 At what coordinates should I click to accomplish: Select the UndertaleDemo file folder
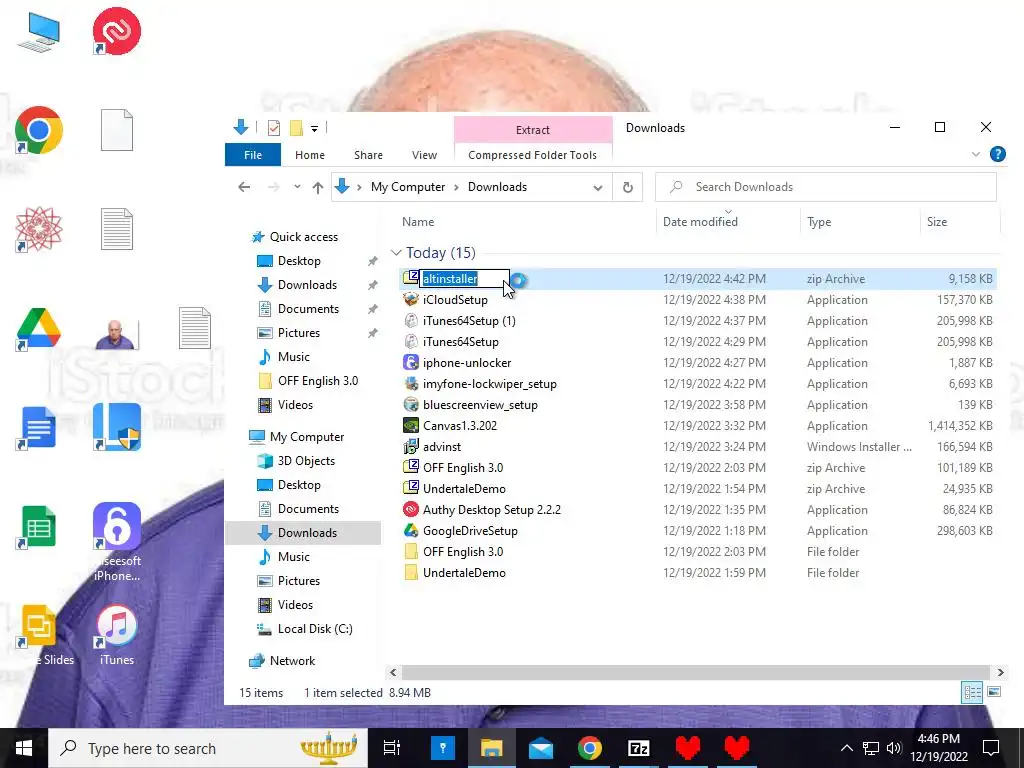click(464, 573)
